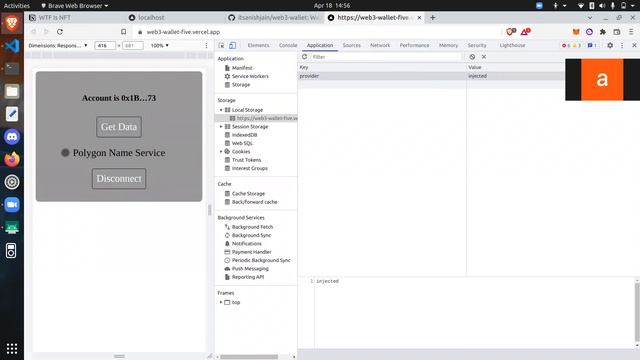
Task: Open the tab search dropdown arrow
Action: pyautogui.click(x=590, y=18)
